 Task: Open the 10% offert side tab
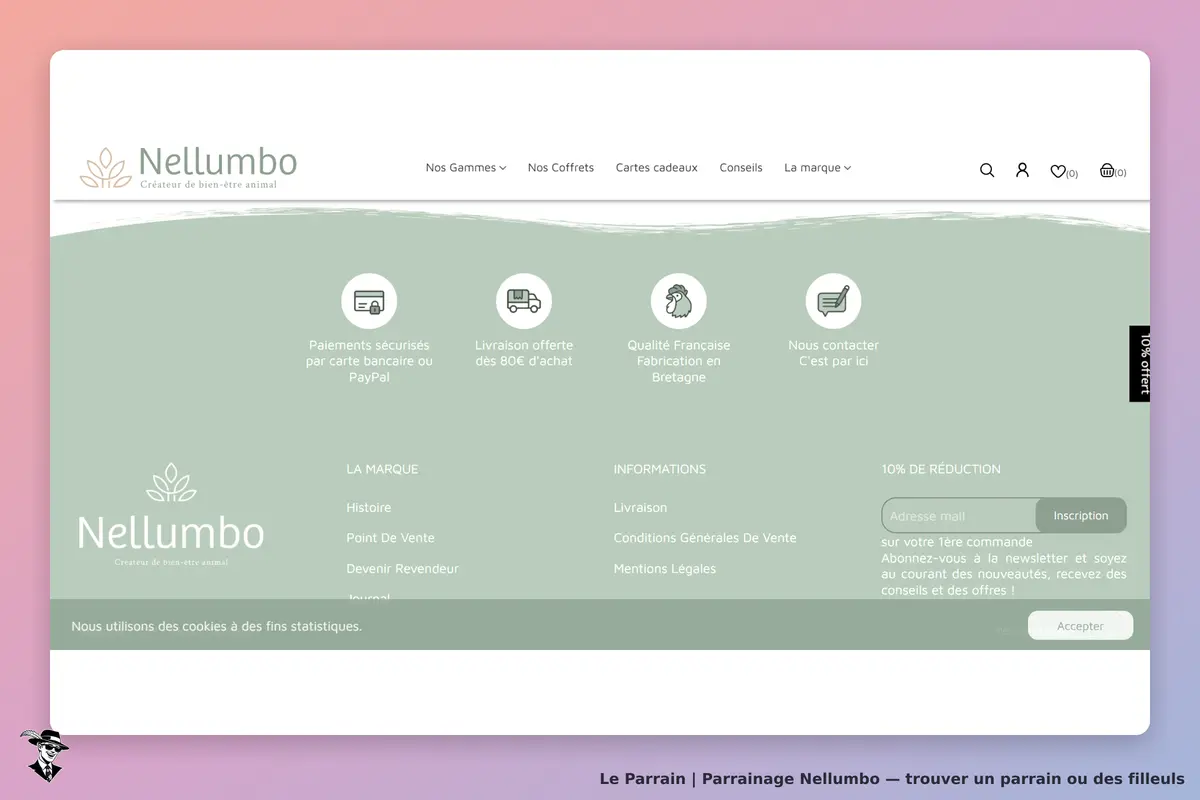[x=1140, y=364]
